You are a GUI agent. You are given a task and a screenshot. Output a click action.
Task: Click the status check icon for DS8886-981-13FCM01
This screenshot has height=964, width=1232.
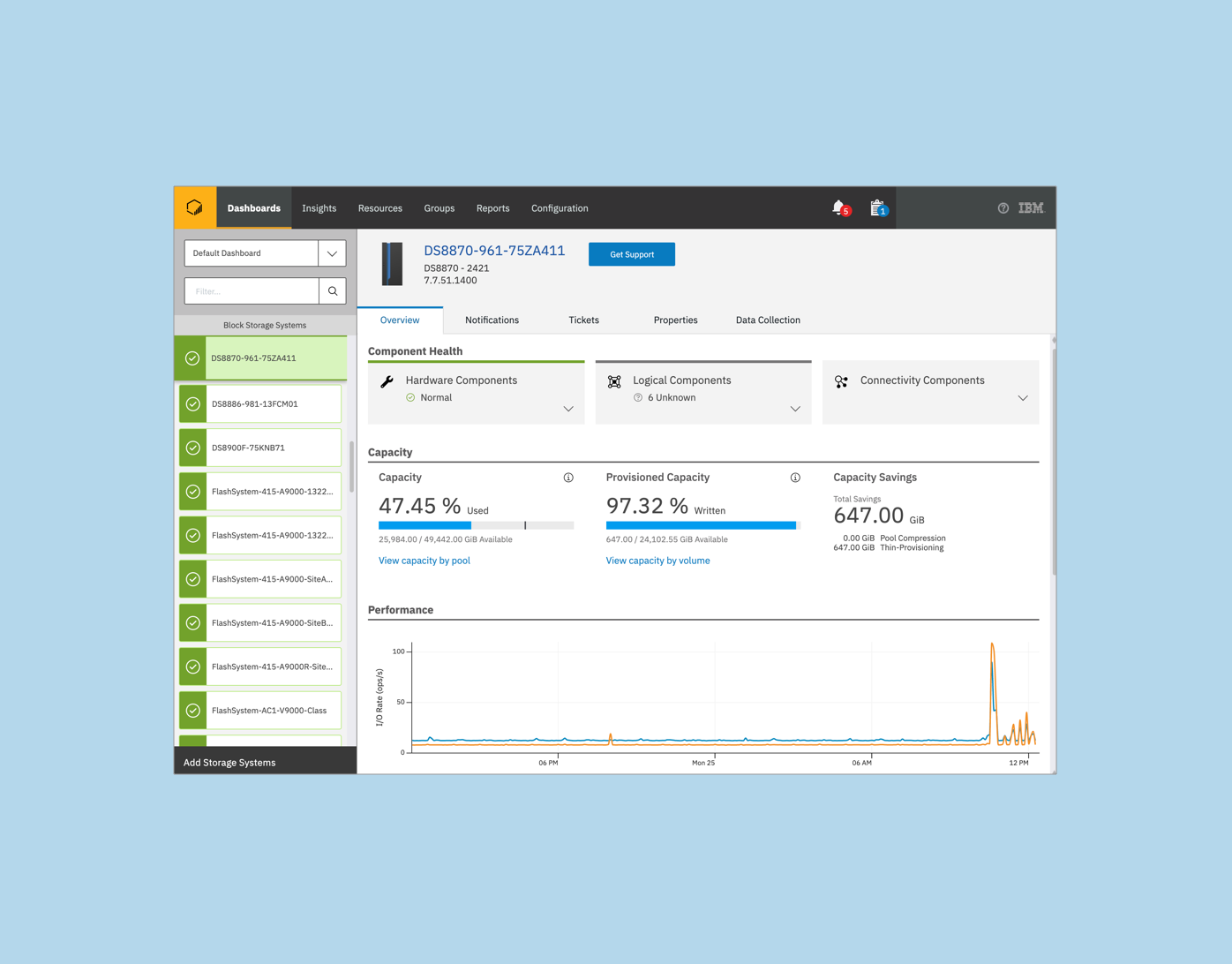[x=193, y=404]
